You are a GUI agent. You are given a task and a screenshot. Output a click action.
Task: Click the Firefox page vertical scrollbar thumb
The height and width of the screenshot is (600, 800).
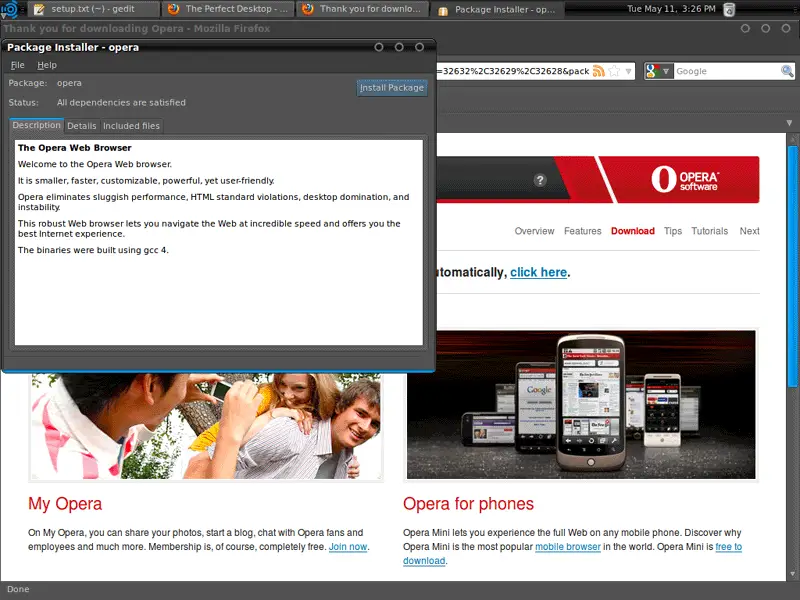coord(792,265)
